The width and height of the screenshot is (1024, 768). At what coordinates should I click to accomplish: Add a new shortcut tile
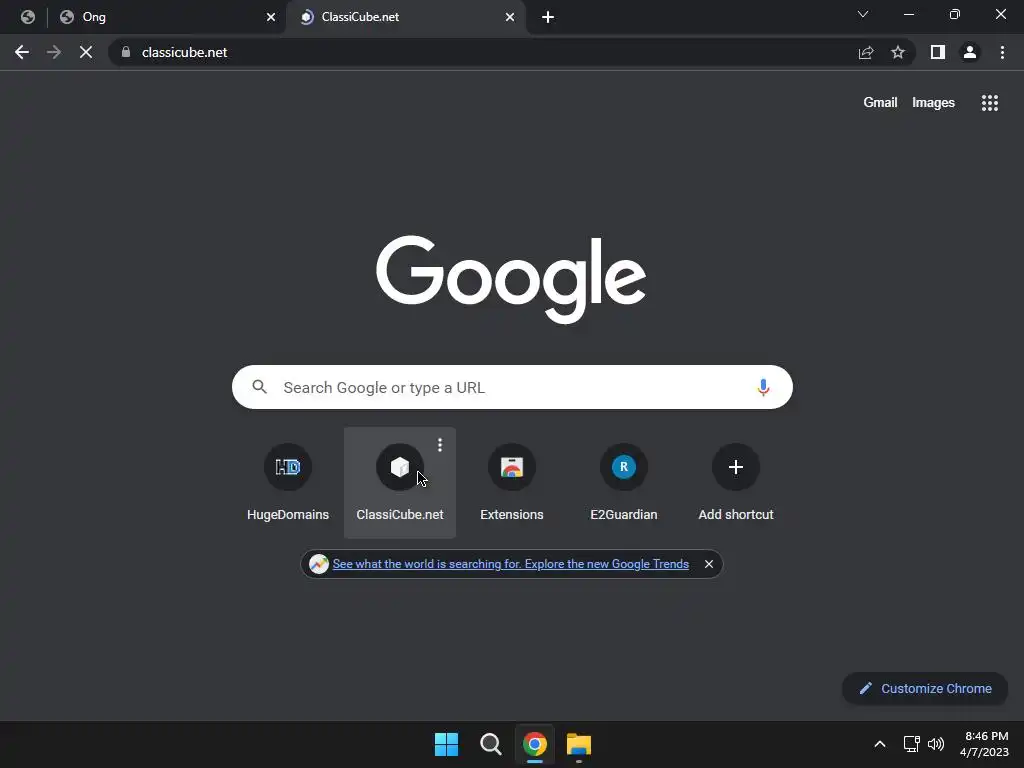tap(736, 483)
